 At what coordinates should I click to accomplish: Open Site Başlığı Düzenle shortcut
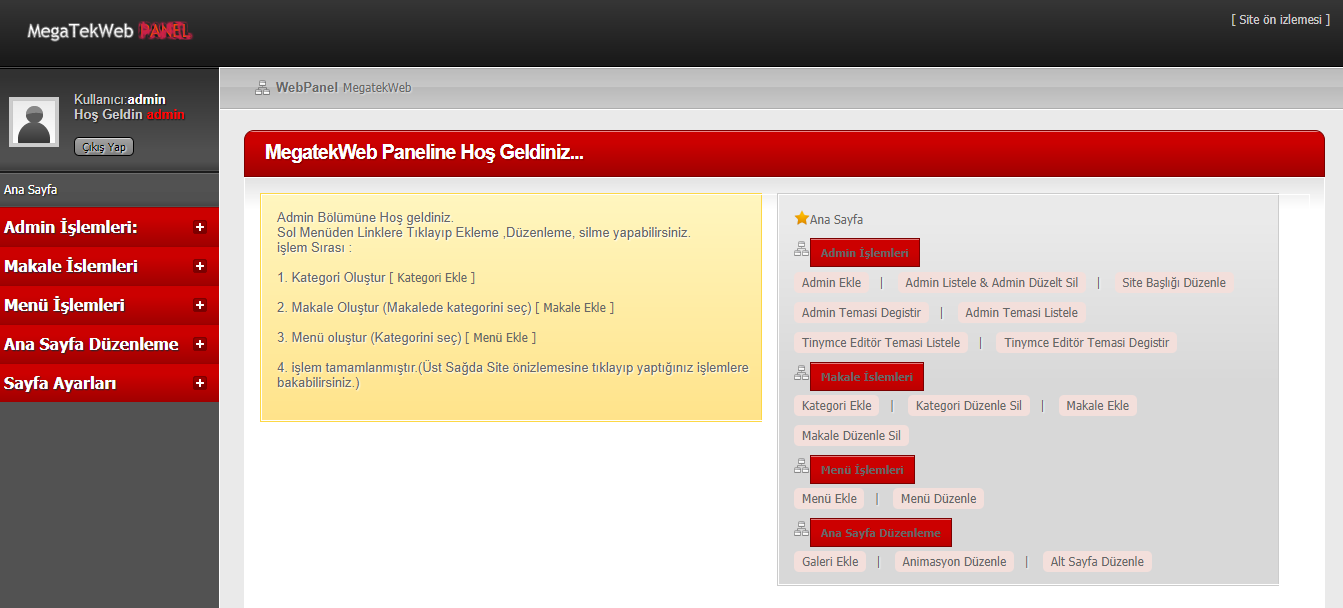(1173, 283)
